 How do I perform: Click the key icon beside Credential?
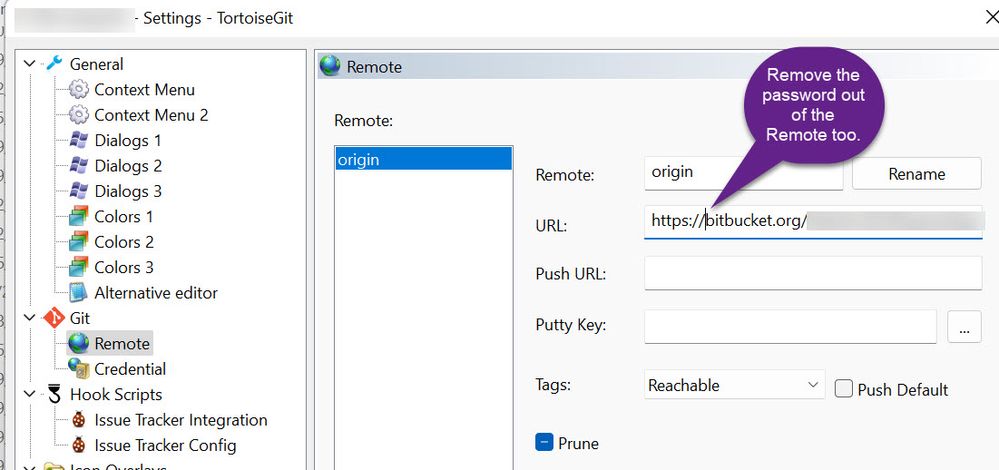coord(78,369)
